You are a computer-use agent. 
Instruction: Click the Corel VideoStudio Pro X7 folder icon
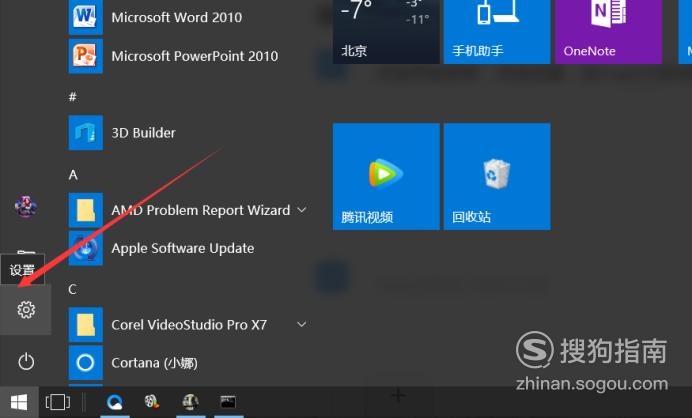86,325
